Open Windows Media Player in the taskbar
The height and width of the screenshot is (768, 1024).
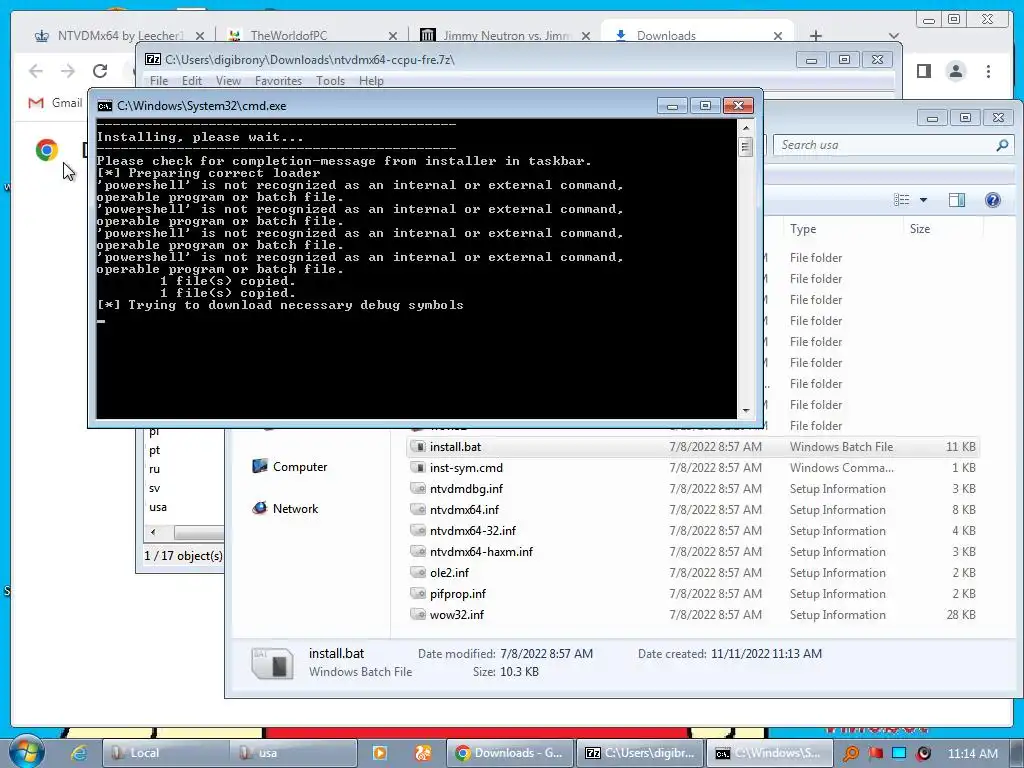click(379, 753)
